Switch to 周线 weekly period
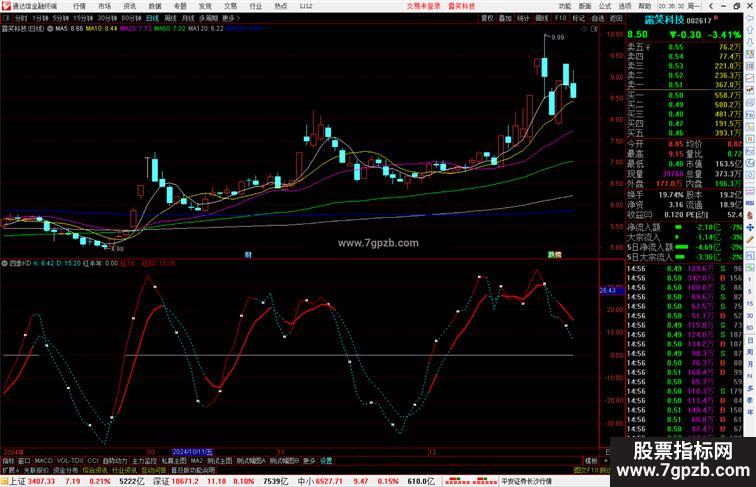Image resolution: width=756 pixels, height=487 pixels. tap(170, 18)
